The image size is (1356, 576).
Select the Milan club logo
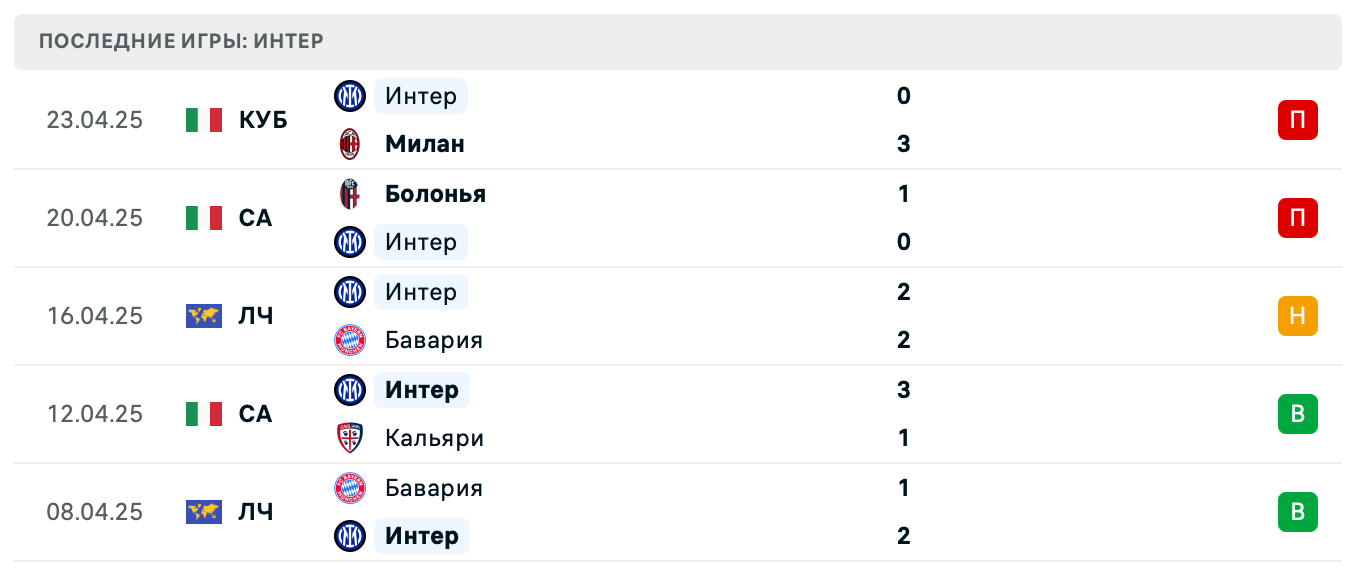tap(349, 143)
